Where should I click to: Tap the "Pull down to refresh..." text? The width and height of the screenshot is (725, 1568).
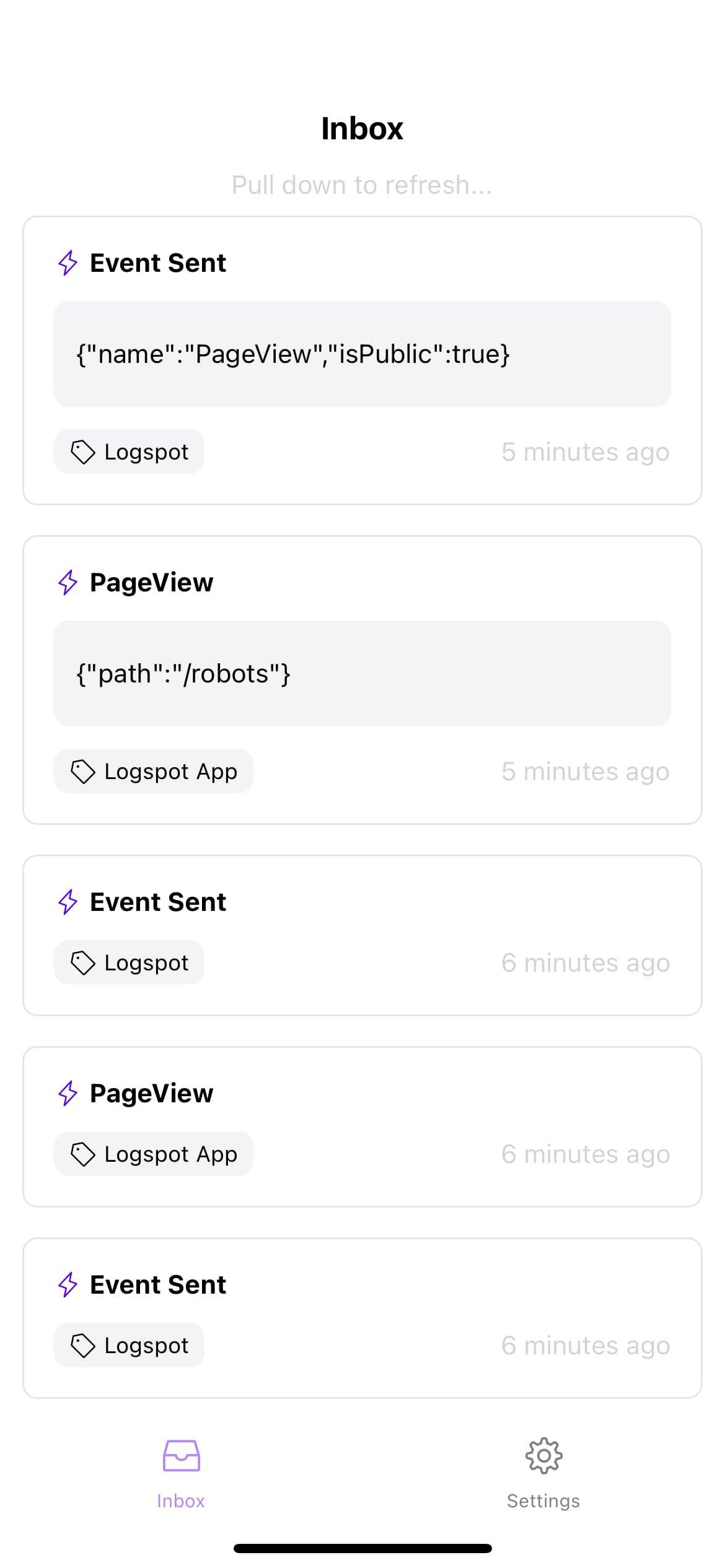[x=362, y=185]
